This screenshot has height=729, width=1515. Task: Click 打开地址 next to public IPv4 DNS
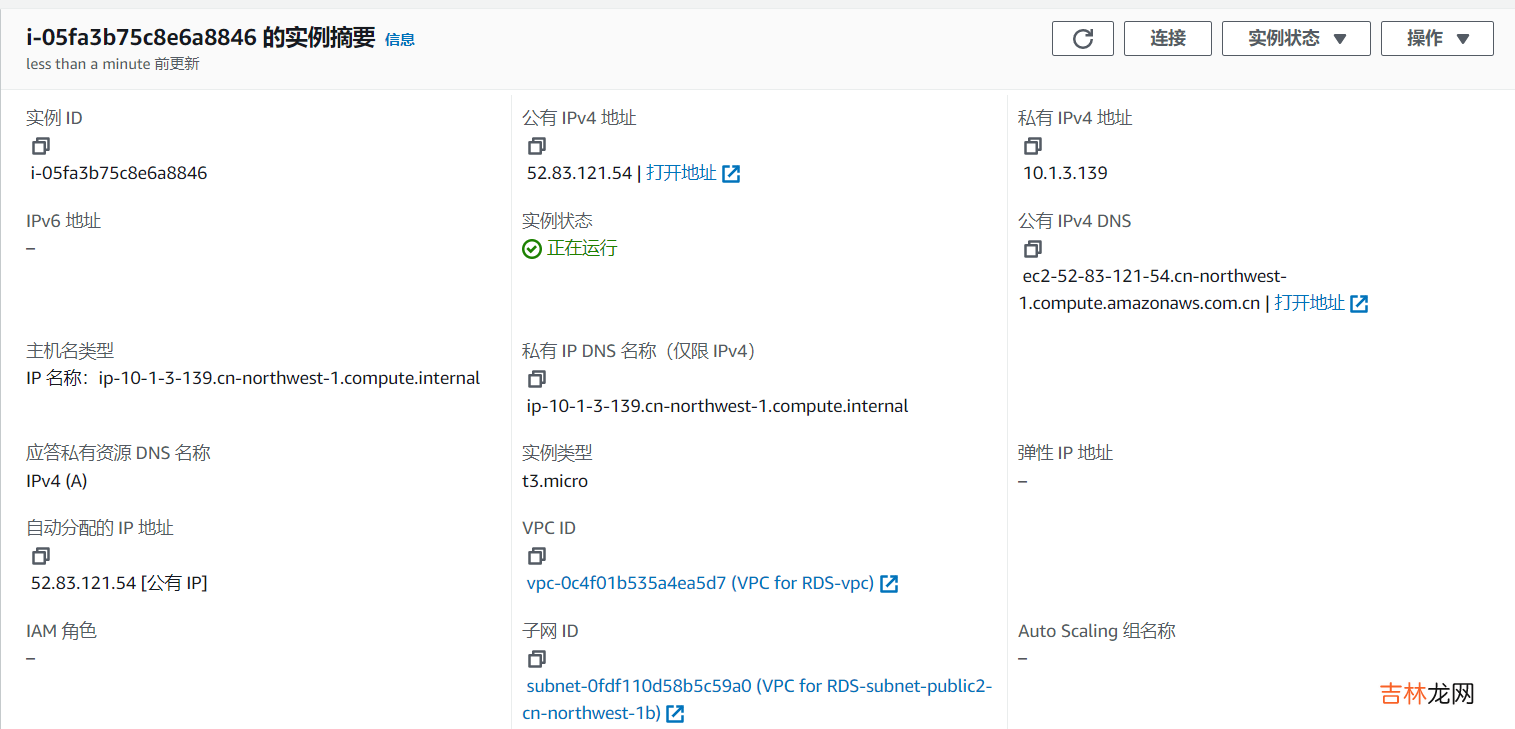[x=1309, y=303]
